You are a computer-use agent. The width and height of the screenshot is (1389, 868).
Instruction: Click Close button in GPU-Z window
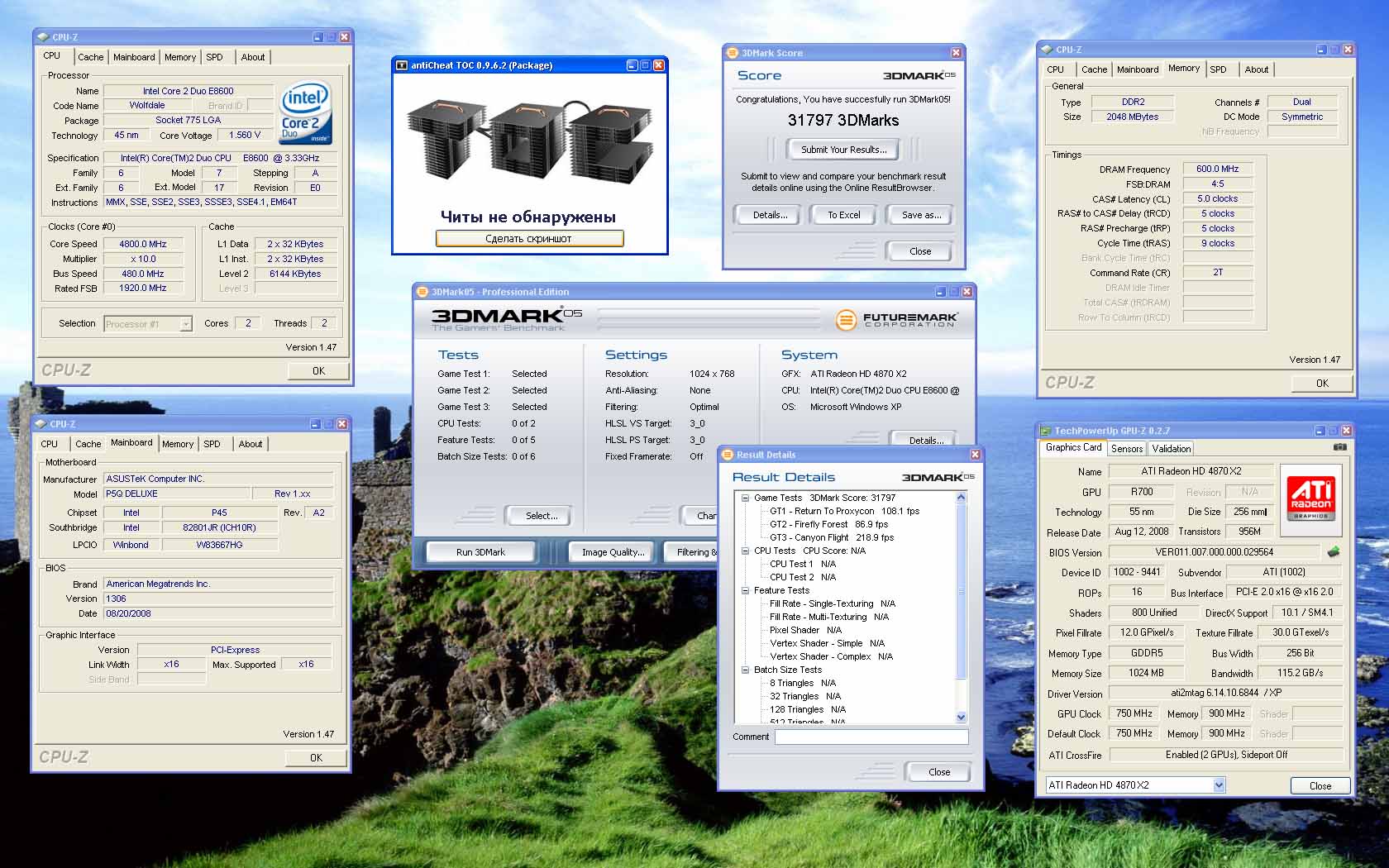coord(1320,786)
